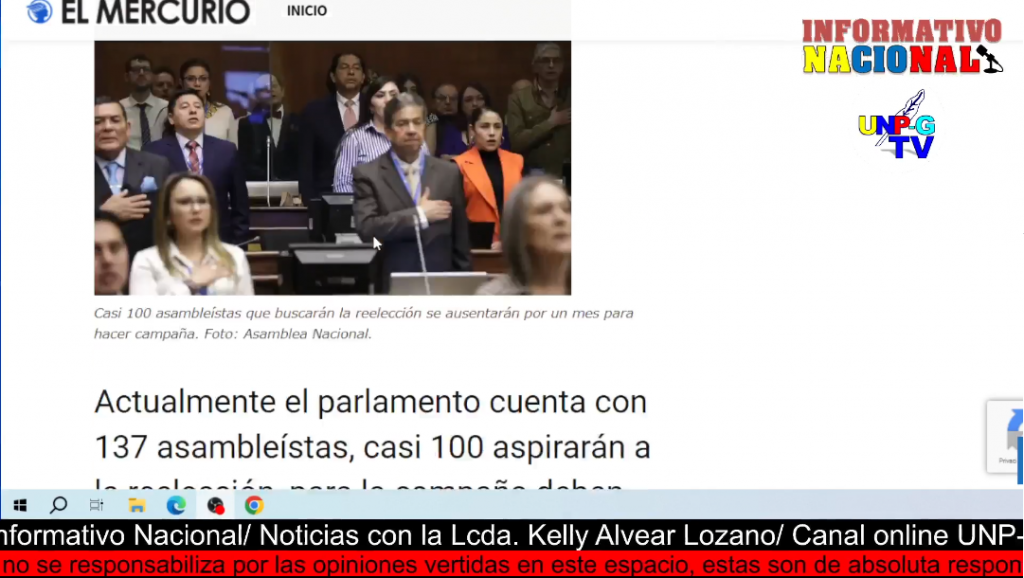This screenshot has width=1024, height=578.
Task: Click the El Mercurio globe logo icon
Action: 39,11
